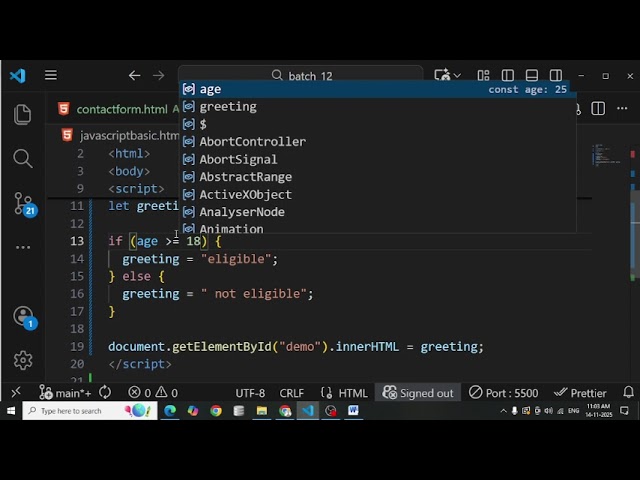The height and width of the screenshot is (480, 640).
Task: Open the Windows Start menu
Action: pyautogui.click(x=11, y=411)
